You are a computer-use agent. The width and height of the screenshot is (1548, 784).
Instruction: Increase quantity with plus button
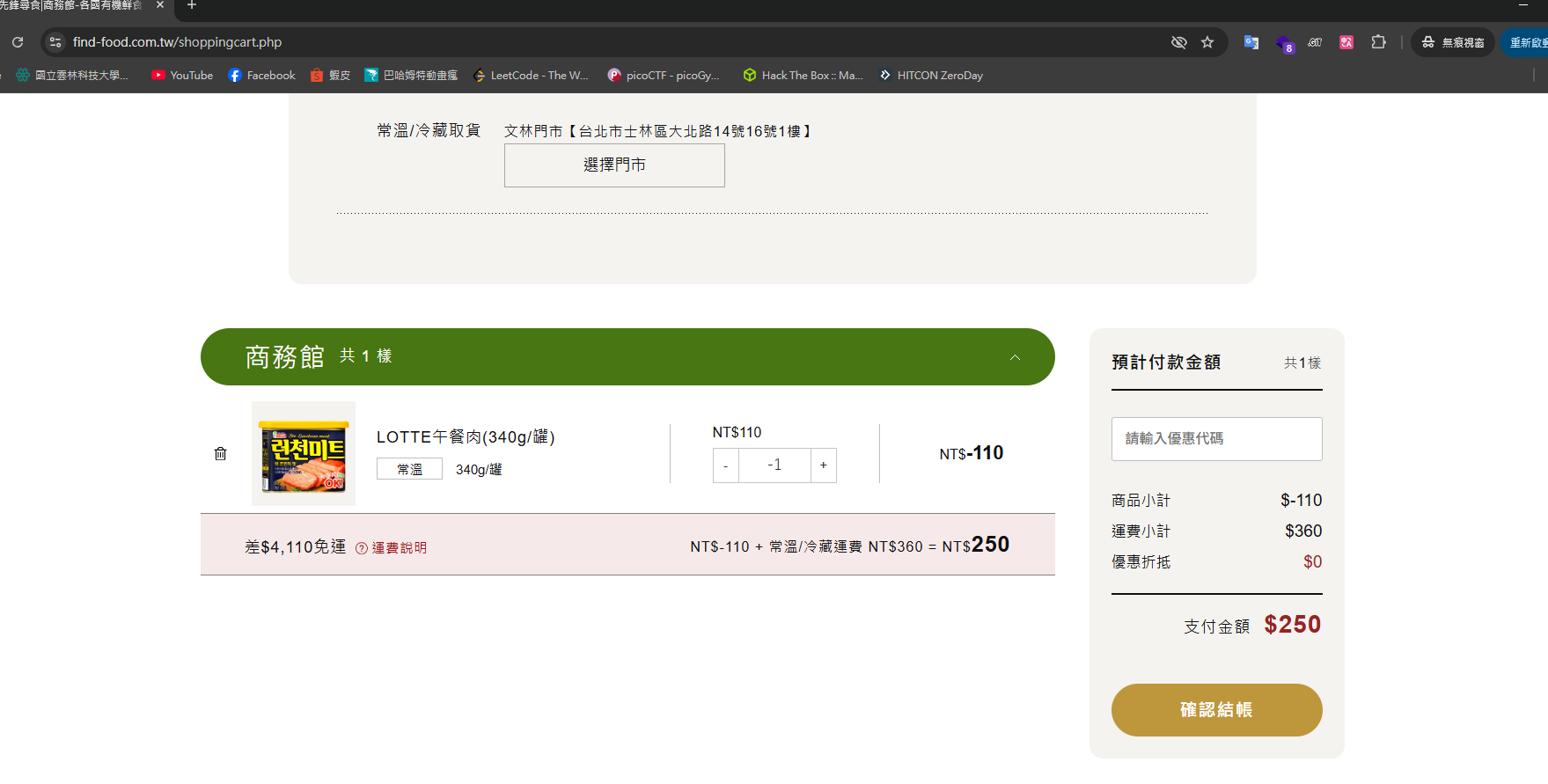coord(824,465)
